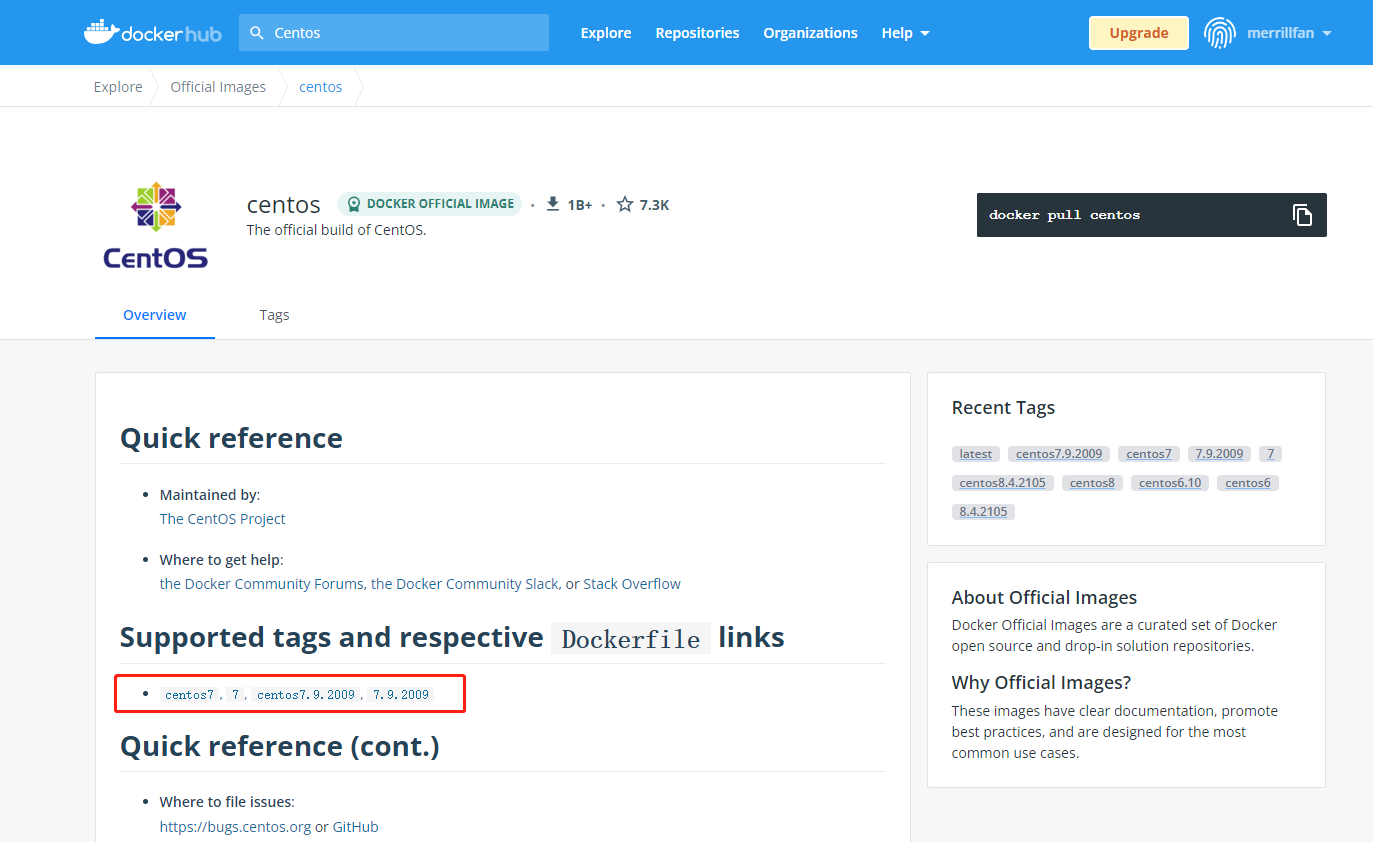Viewport: 1373px width, 842px height.
Task: Click the star rating icon
Action: (x=625, y=204)
